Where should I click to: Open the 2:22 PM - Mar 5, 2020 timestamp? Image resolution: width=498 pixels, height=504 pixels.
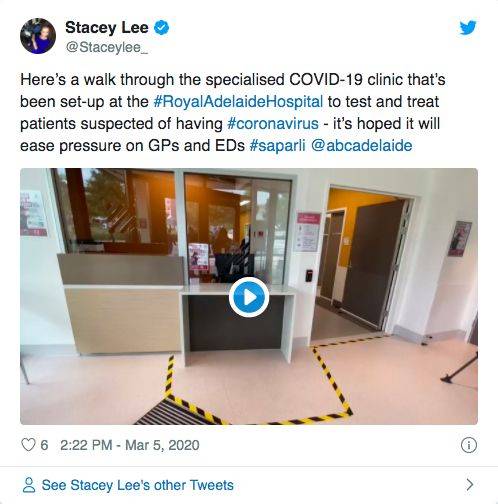pyautogui.click(x=130, y=445)
